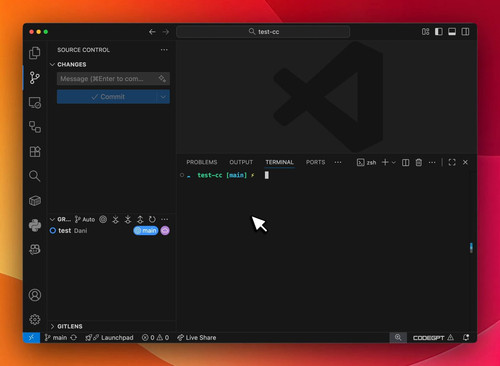Click the graph target circle icon
The width and height of the screenshot is (500, 366).
pos(103,219)
